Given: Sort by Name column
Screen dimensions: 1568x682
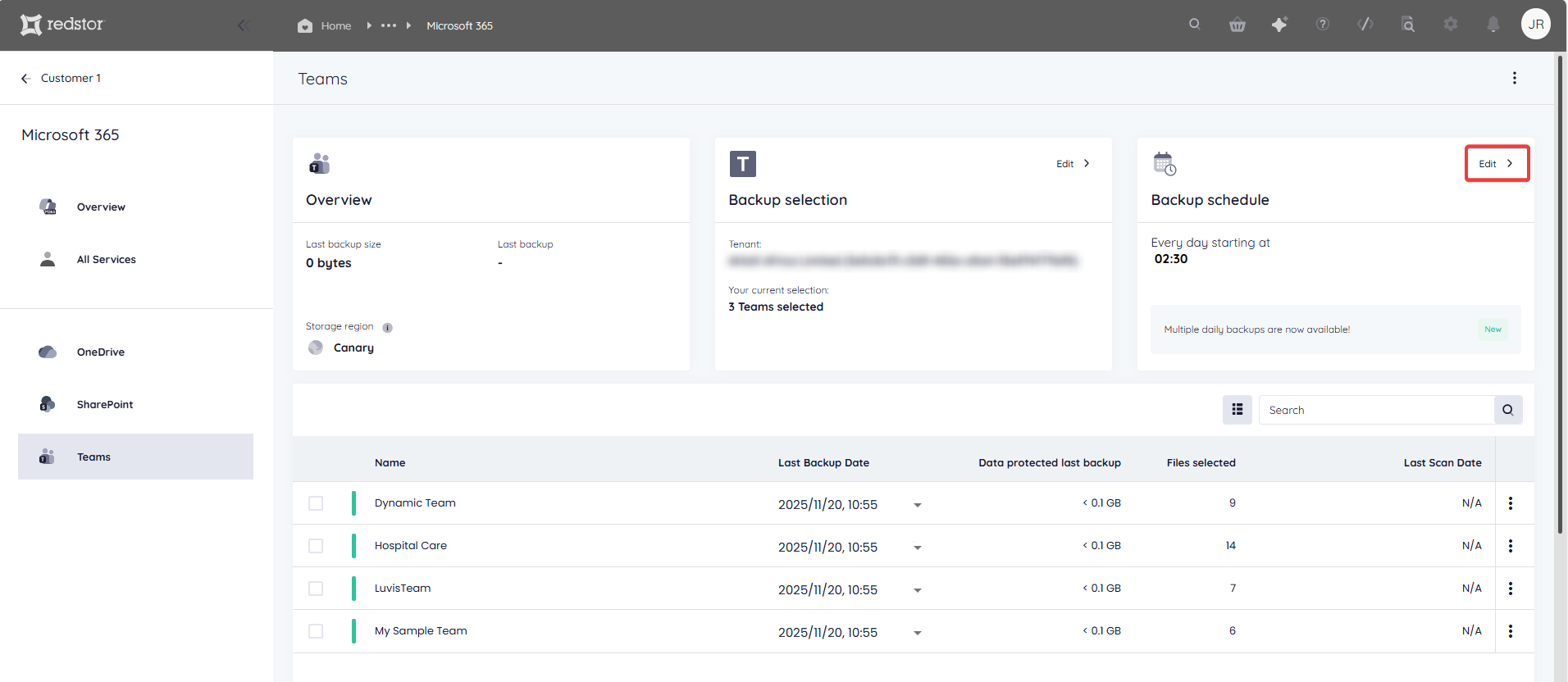Looking at the screenshot, I should 390,462.
